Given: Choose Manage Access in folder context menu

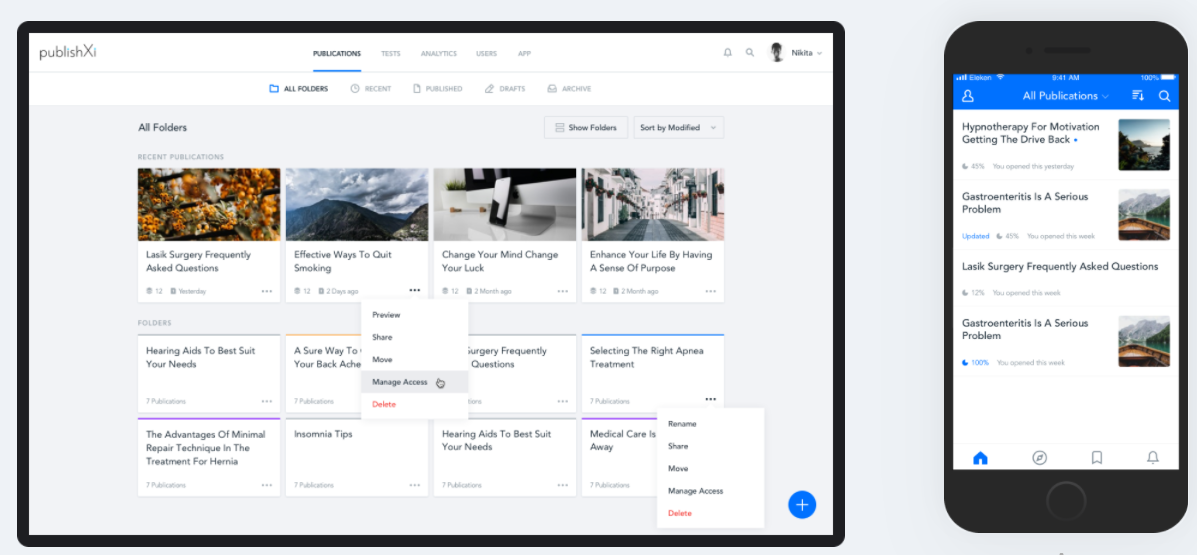Looking at the screenshot, I should (711, 491).
